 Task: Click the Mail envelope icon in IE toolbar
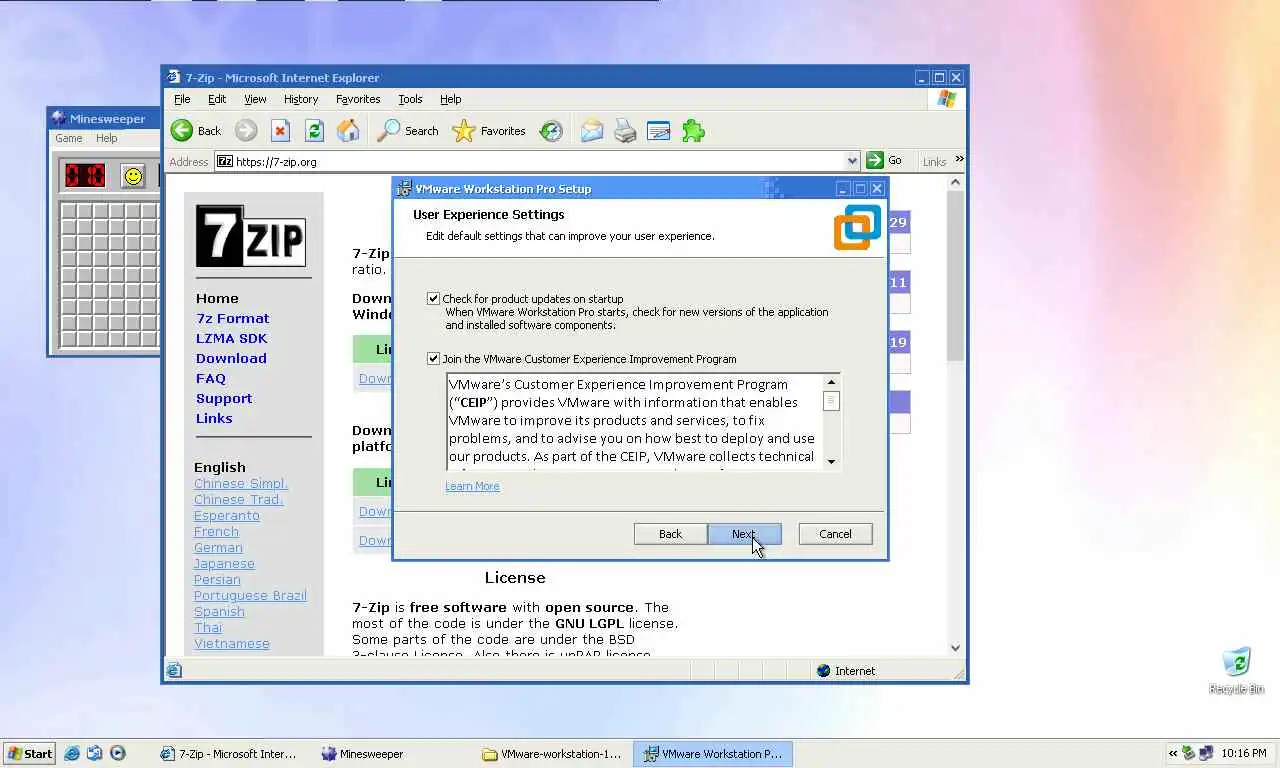click(x=592, y=131)
